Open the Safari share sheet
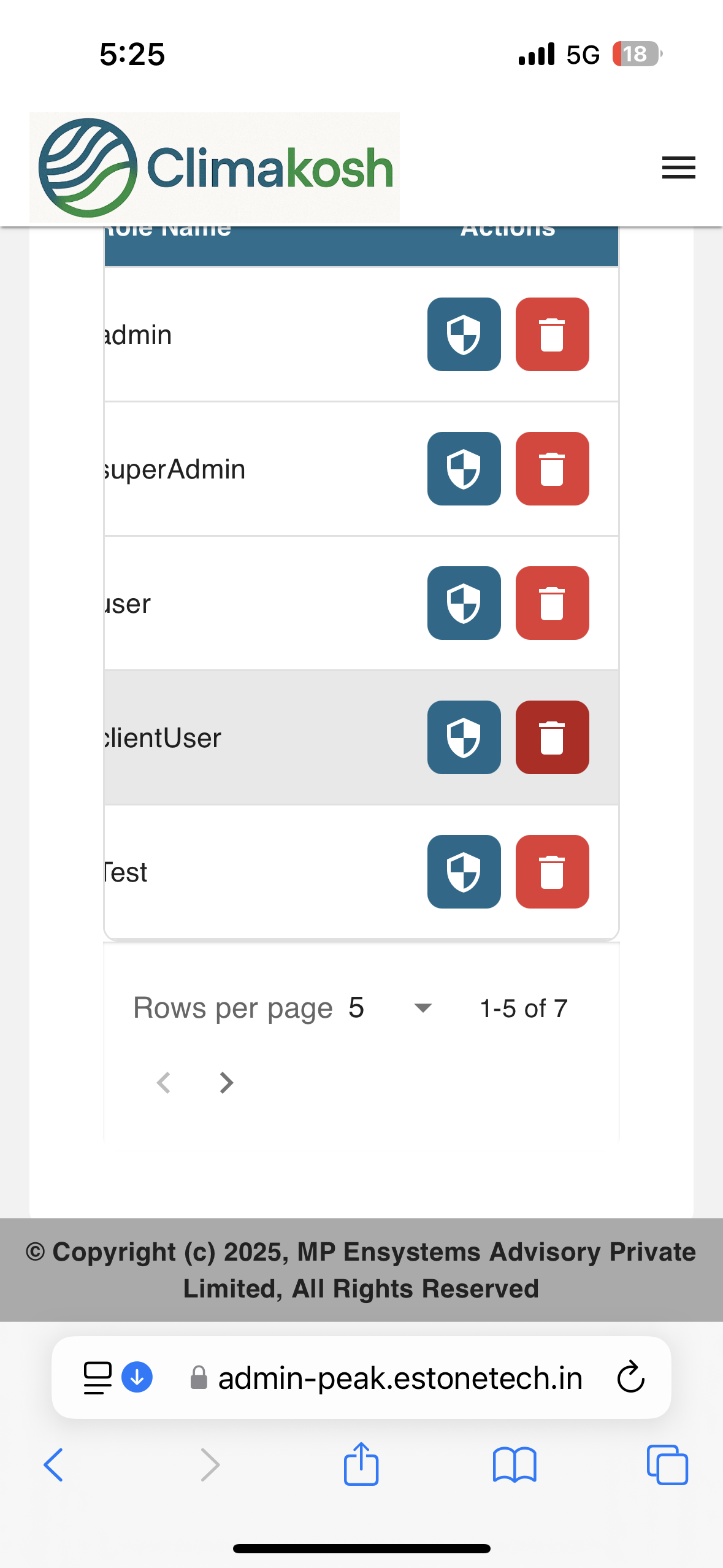 [361, 1464]
